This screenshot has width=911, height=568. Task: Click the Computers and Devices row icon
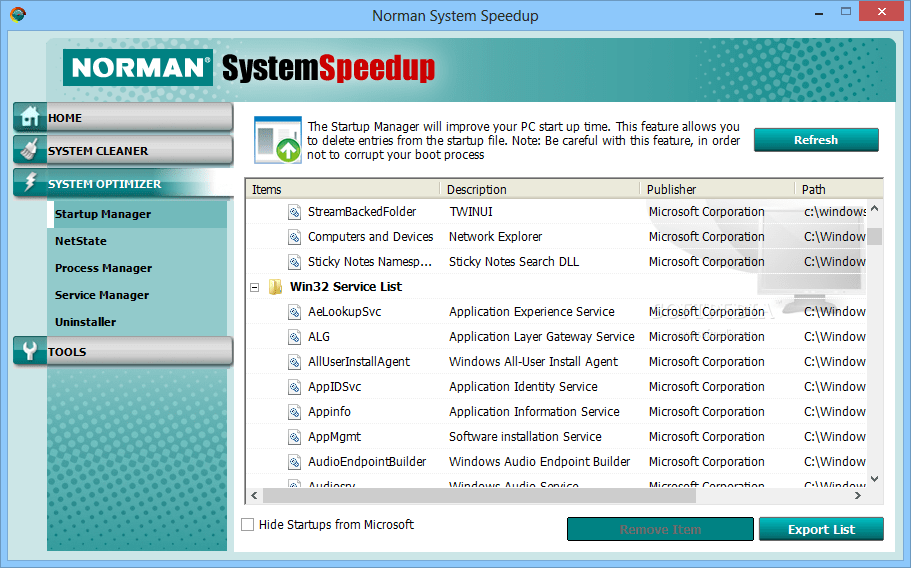(295, 237)
